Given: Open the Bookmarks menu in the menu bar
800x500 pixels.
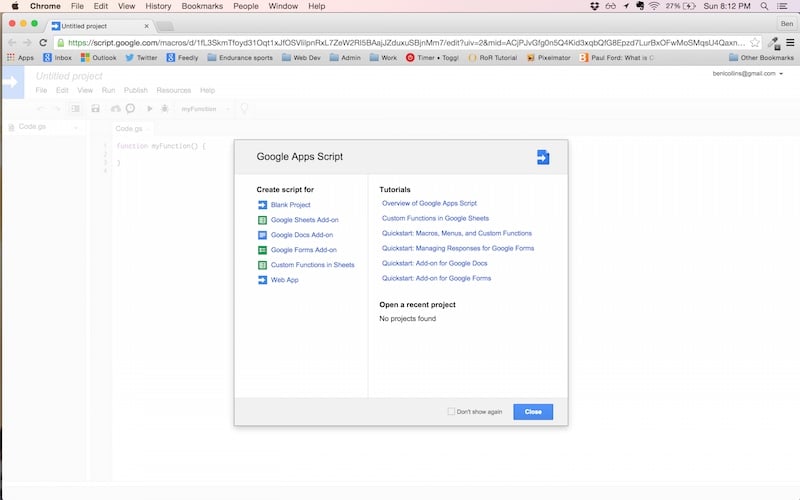Looking at the screenshot, I should click(202, 6).
